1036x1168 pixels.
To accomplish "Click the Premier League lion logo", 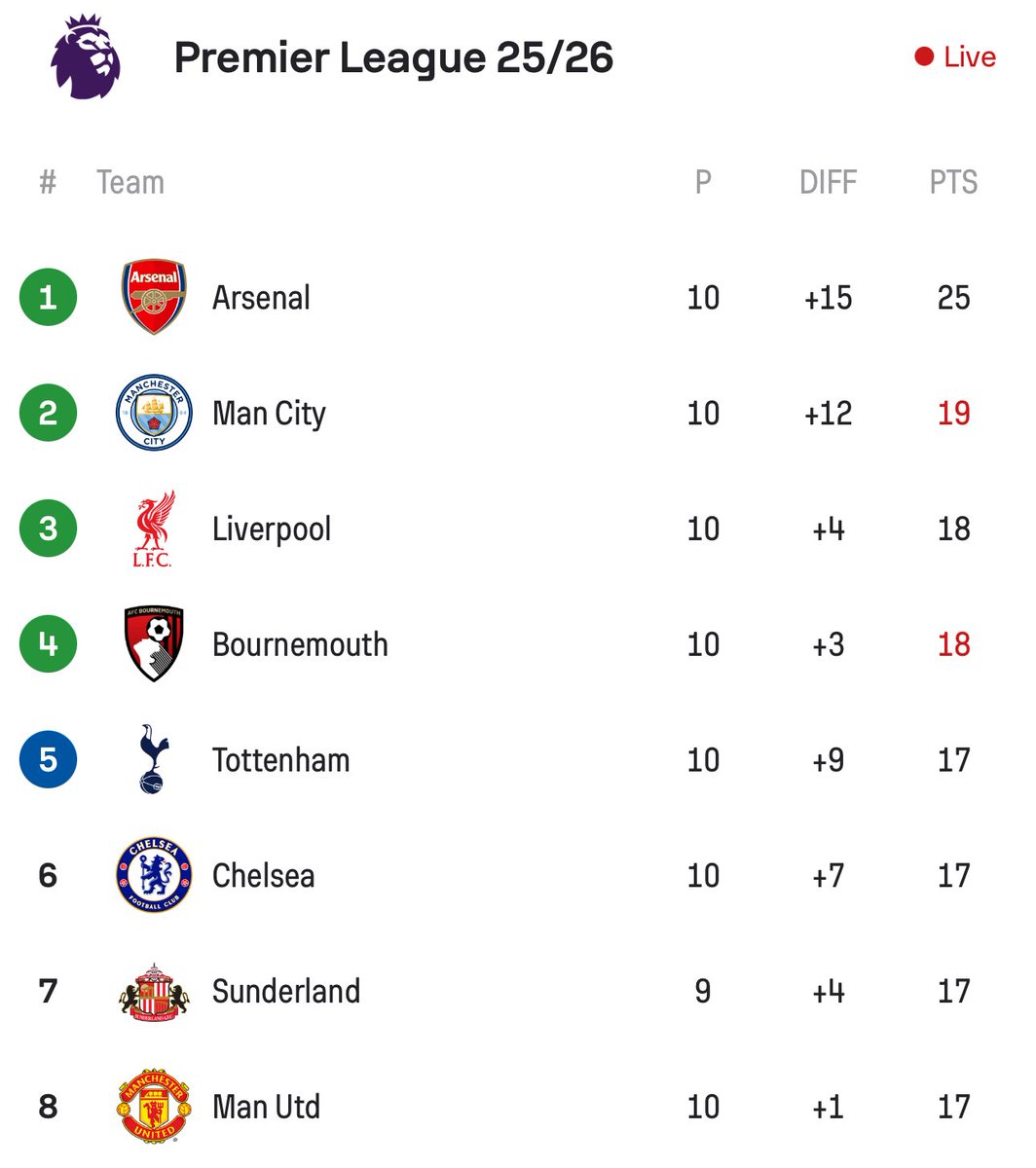I will point(86,56).
